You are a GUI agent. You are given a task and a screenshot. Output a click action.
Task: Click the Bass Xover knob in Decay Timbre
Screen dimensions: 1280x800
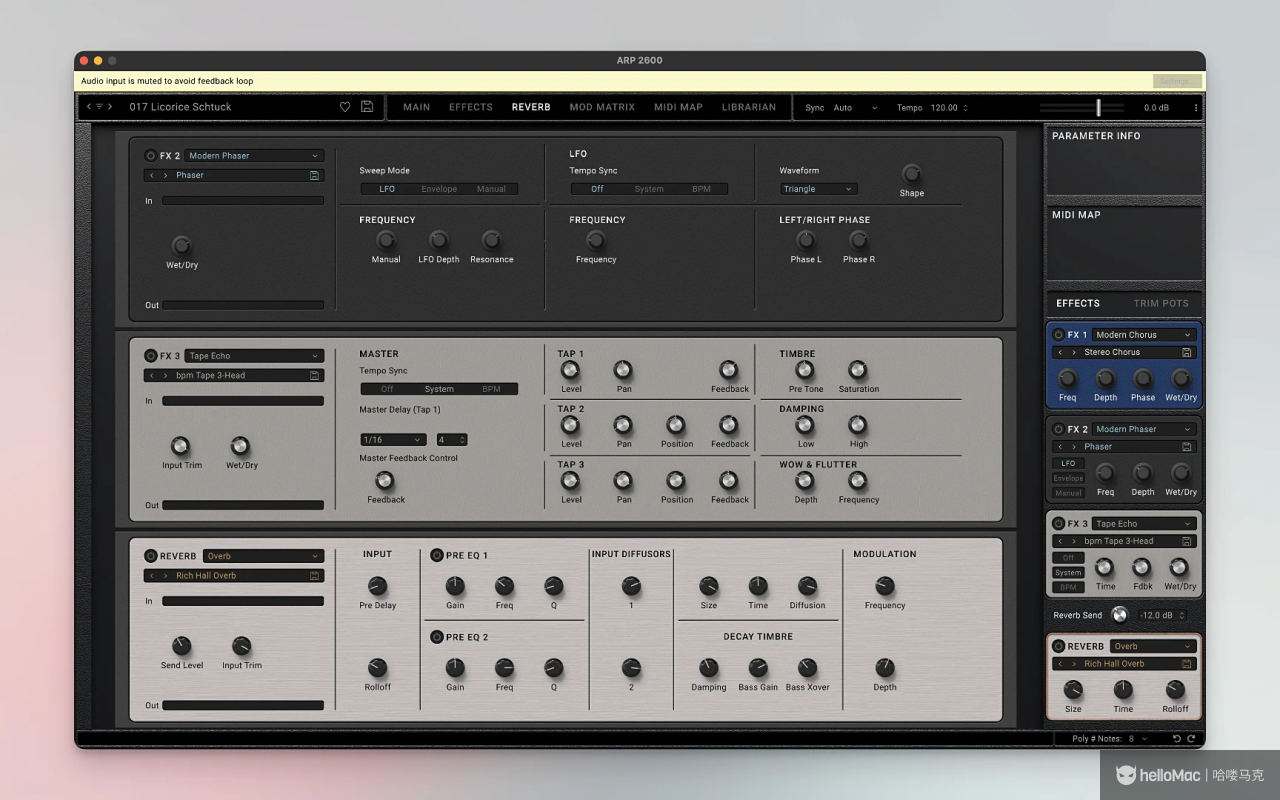(807, 668)
